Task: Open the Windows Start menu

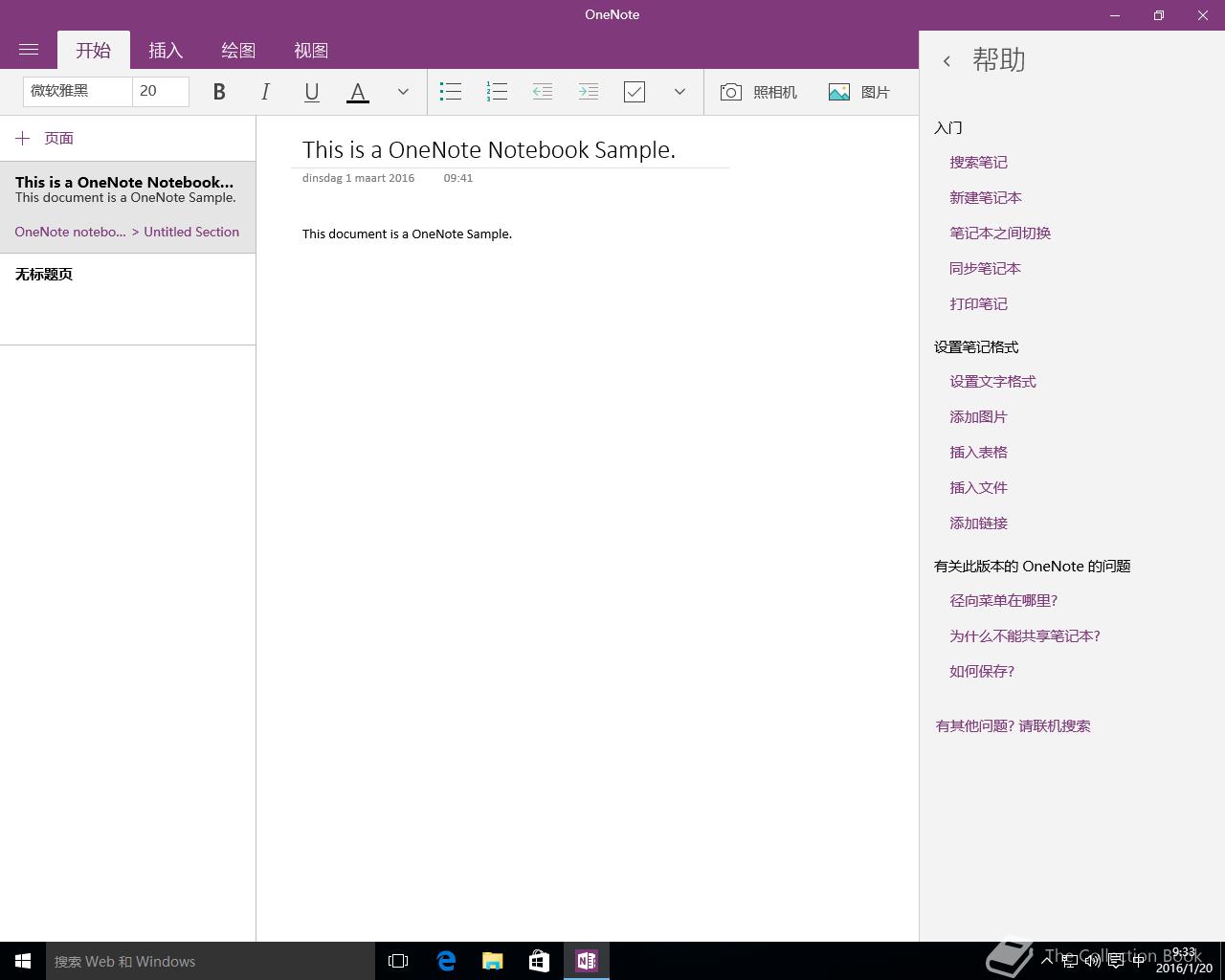Action: (23, 961)
